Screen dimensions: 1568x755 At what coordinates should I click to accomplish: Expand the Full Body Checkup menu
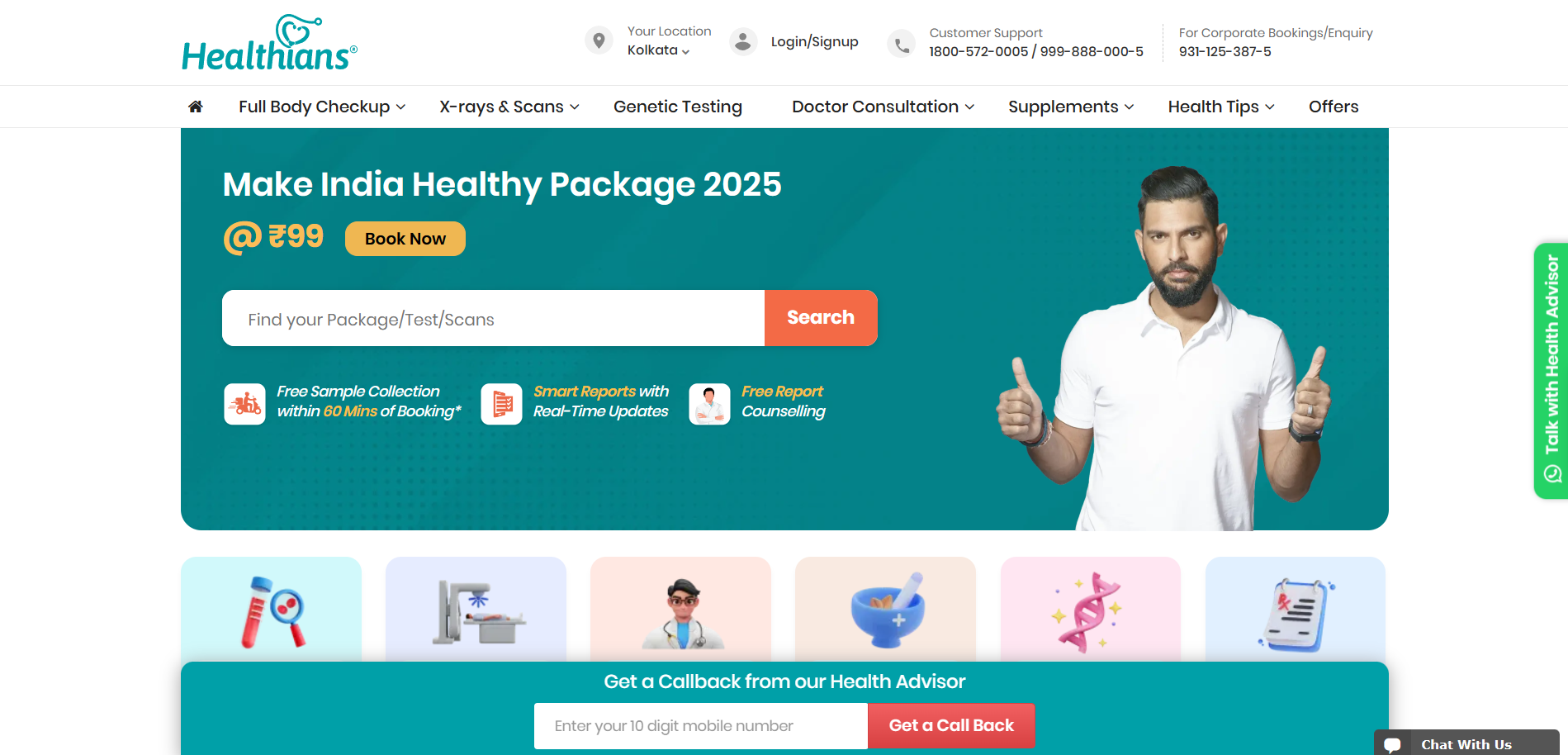[322, 107]
